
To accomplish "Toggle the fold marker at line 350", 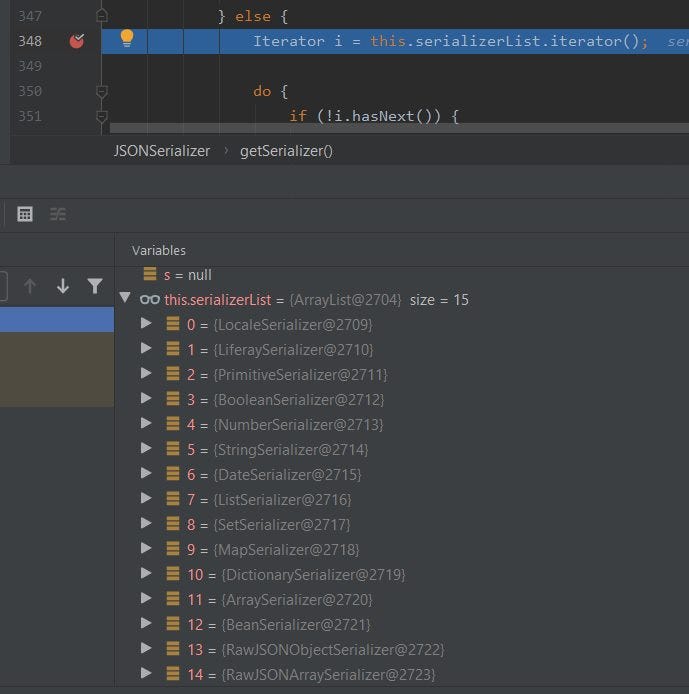I will click(102, 91).
